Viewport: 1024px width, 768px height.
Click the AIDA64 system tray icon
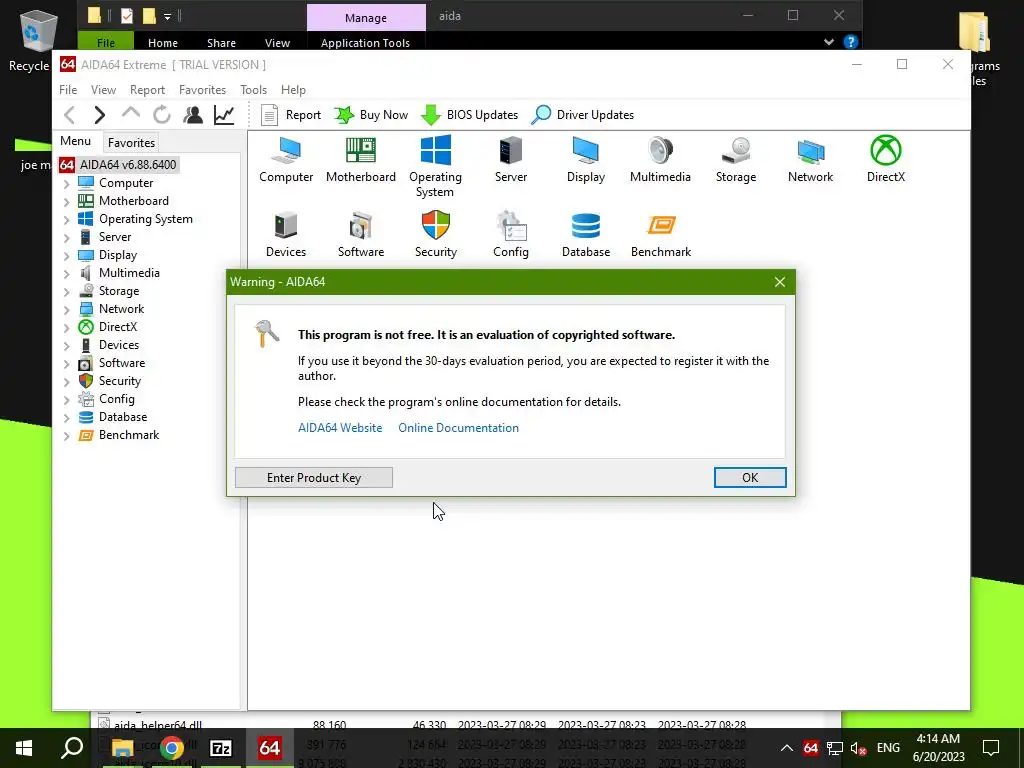tap(810, 748)
